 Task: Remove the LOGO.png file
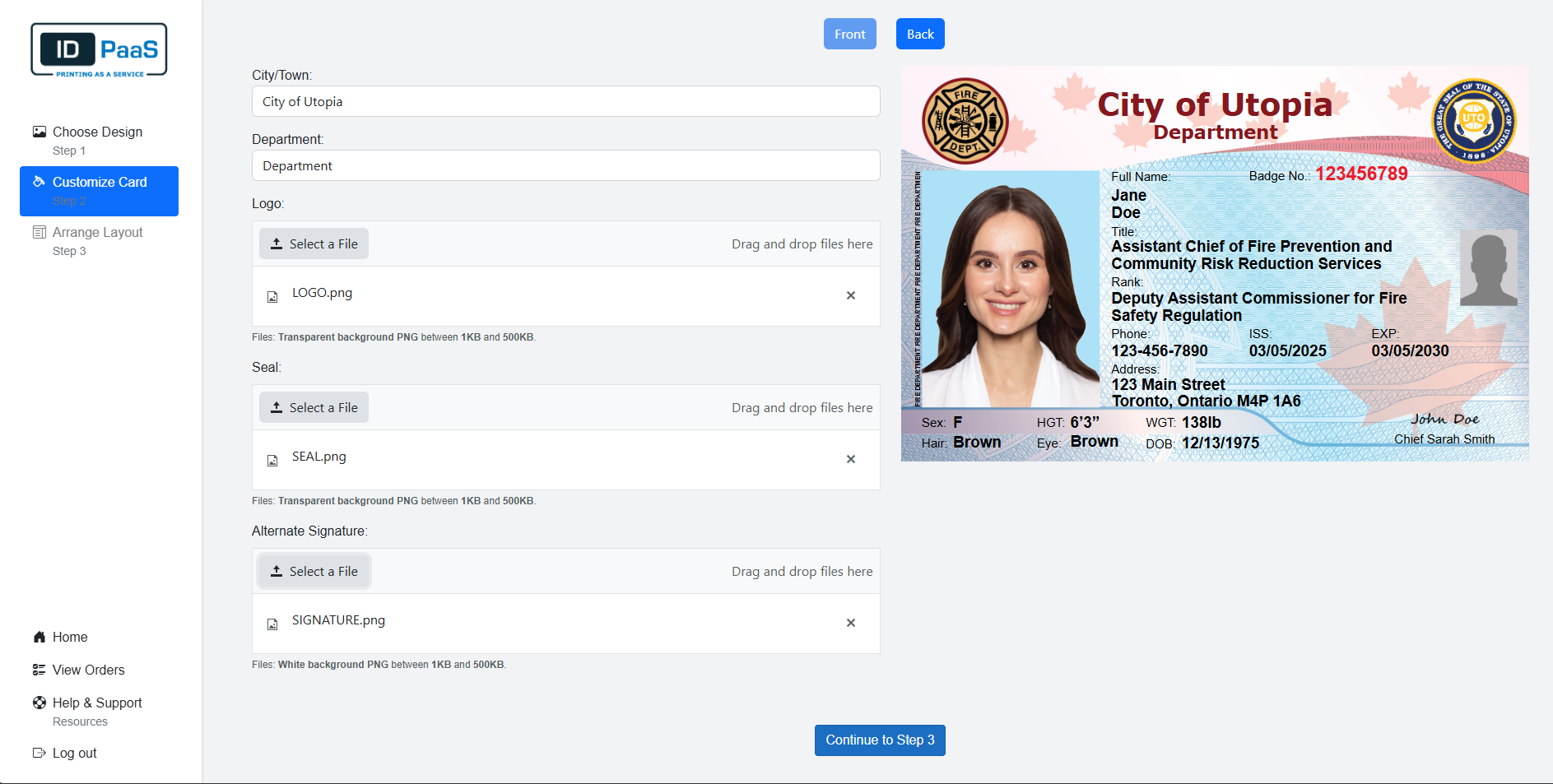pos(850,295)
